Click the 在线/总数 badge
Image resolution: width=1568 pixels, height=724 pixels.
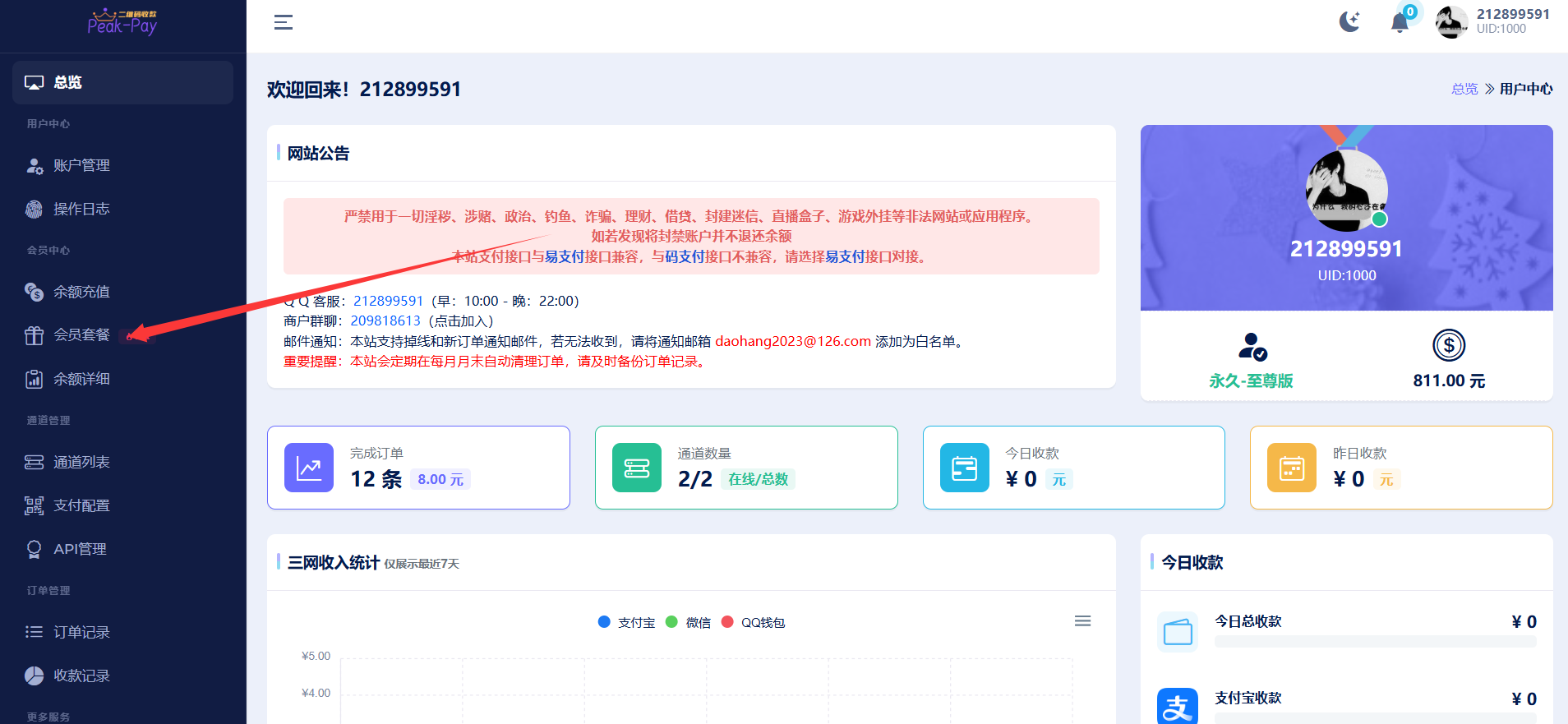click(758, 479)
